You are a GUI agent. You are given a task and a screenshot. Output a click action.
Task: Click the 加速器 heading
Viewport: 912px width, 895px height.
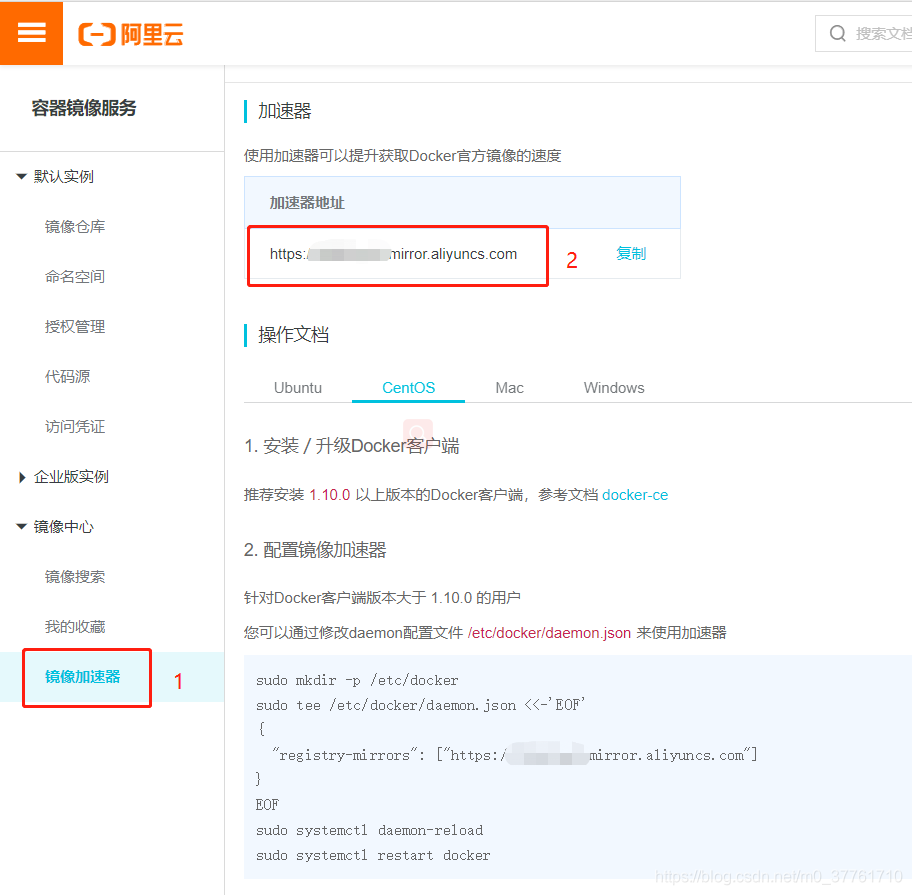tap(284, 111)
